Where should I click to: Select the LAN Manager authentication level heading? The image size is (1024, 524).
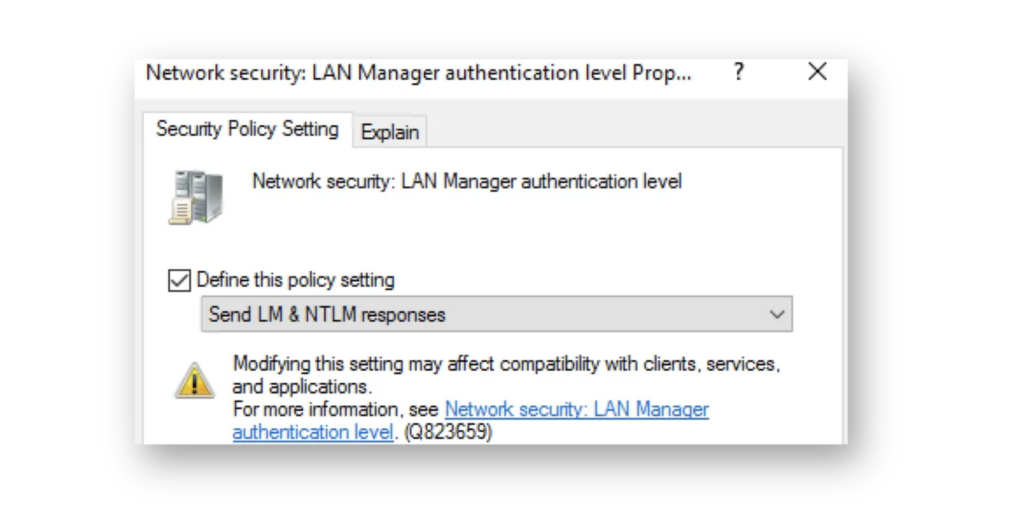click(467, 181)
